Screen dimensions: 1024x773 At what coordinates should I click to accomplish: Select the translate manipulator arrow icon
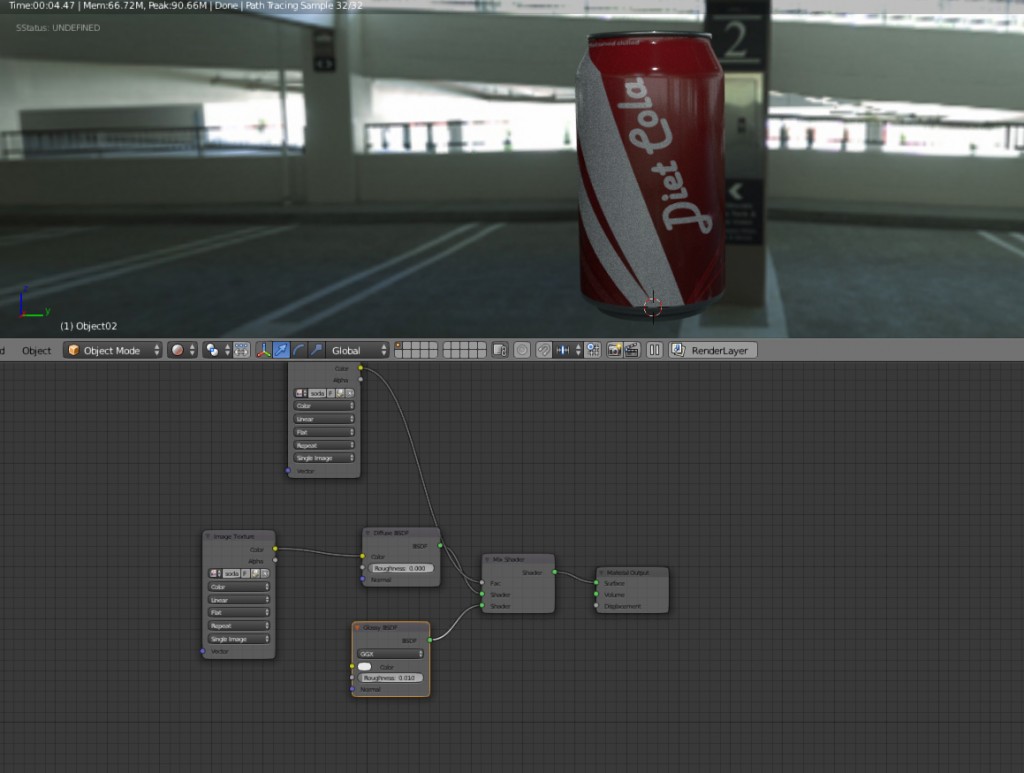[x=283, y=350]
